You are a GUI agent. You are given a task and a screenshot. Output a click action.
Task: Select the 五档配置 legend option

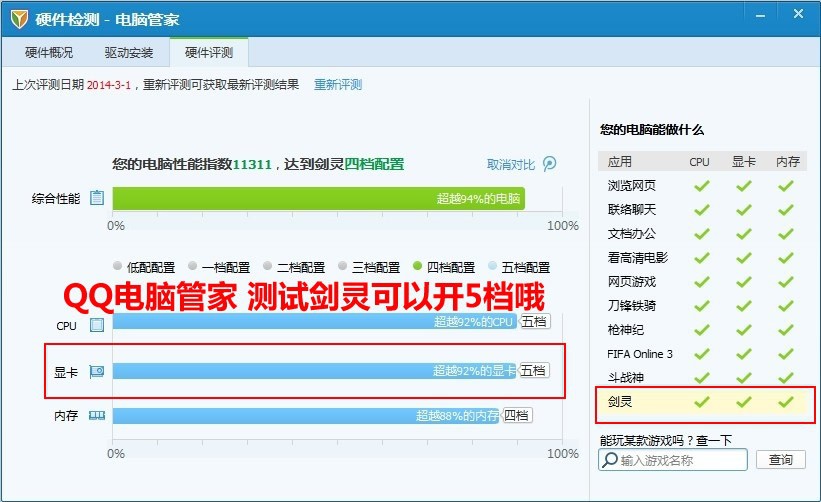pyautogui.click(x=519, y=267)
